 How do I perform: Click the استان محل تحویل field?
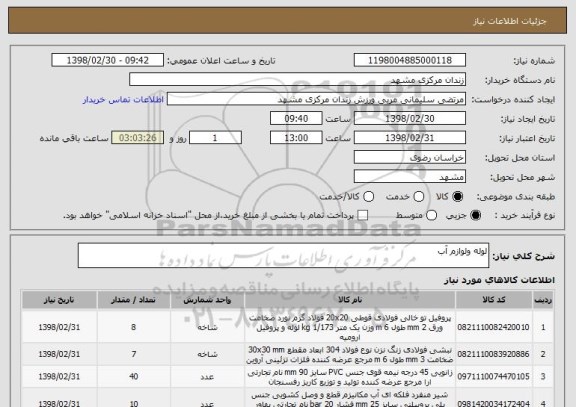(x=410, y=158)
